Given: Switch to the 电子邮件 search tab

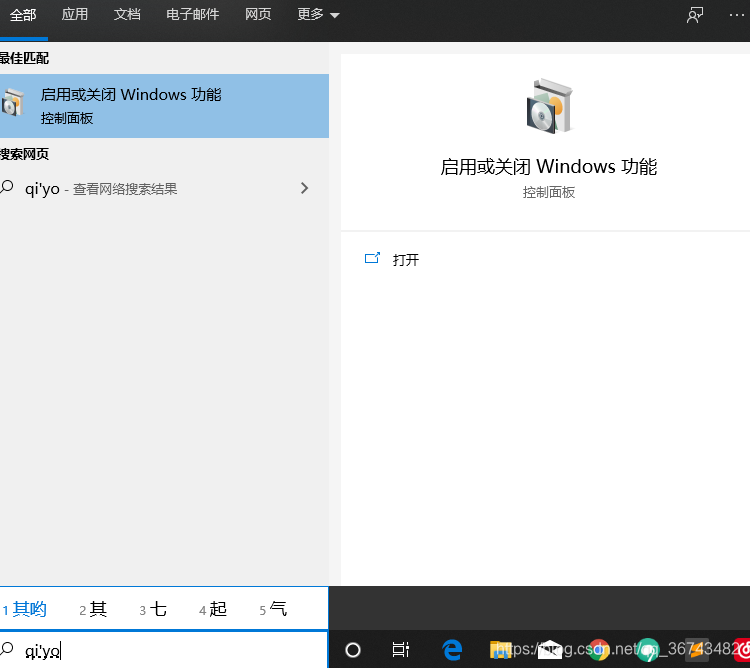Looking at the screenshot, I should (x=192, y=14).
